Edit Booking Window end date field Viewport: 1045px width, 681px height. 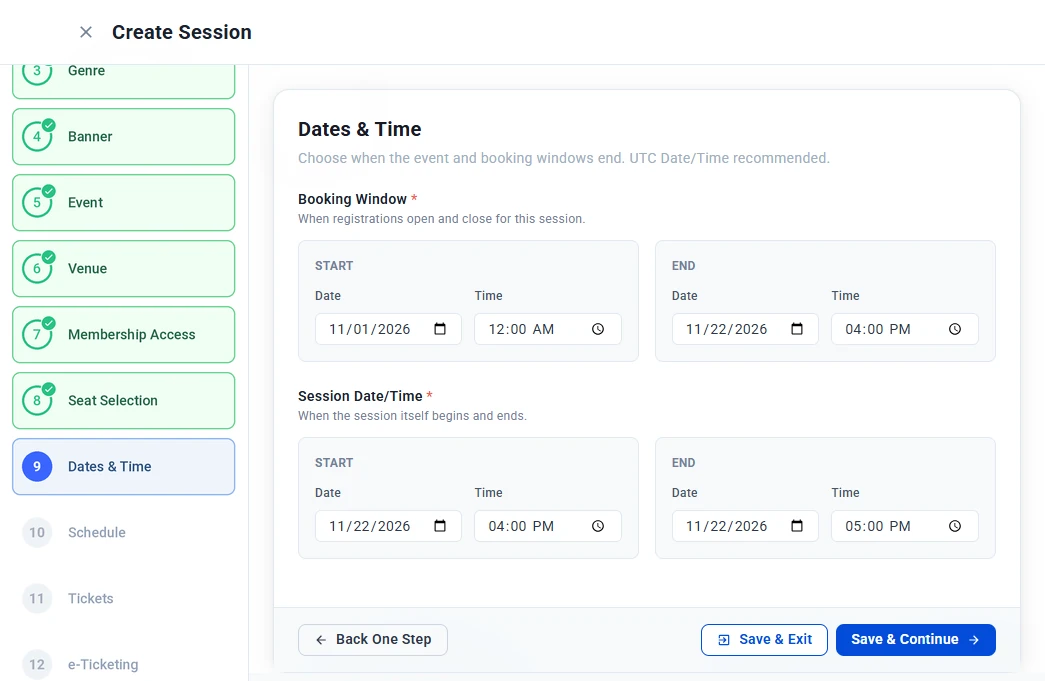[x=745, y=329]
